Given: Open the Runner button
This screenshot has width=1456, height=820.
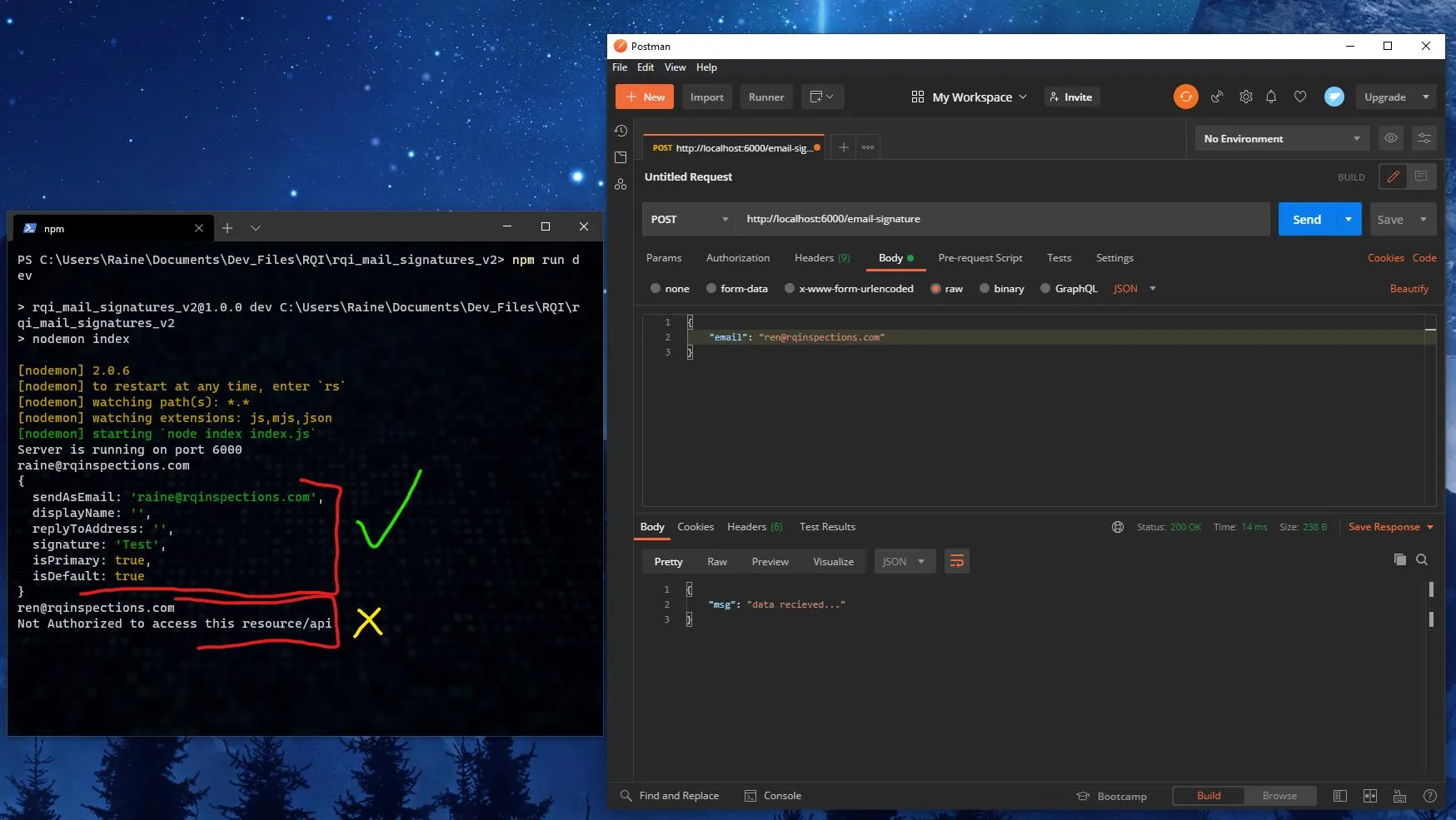Looking at the screenshot, I should click(x=766, y=97).
